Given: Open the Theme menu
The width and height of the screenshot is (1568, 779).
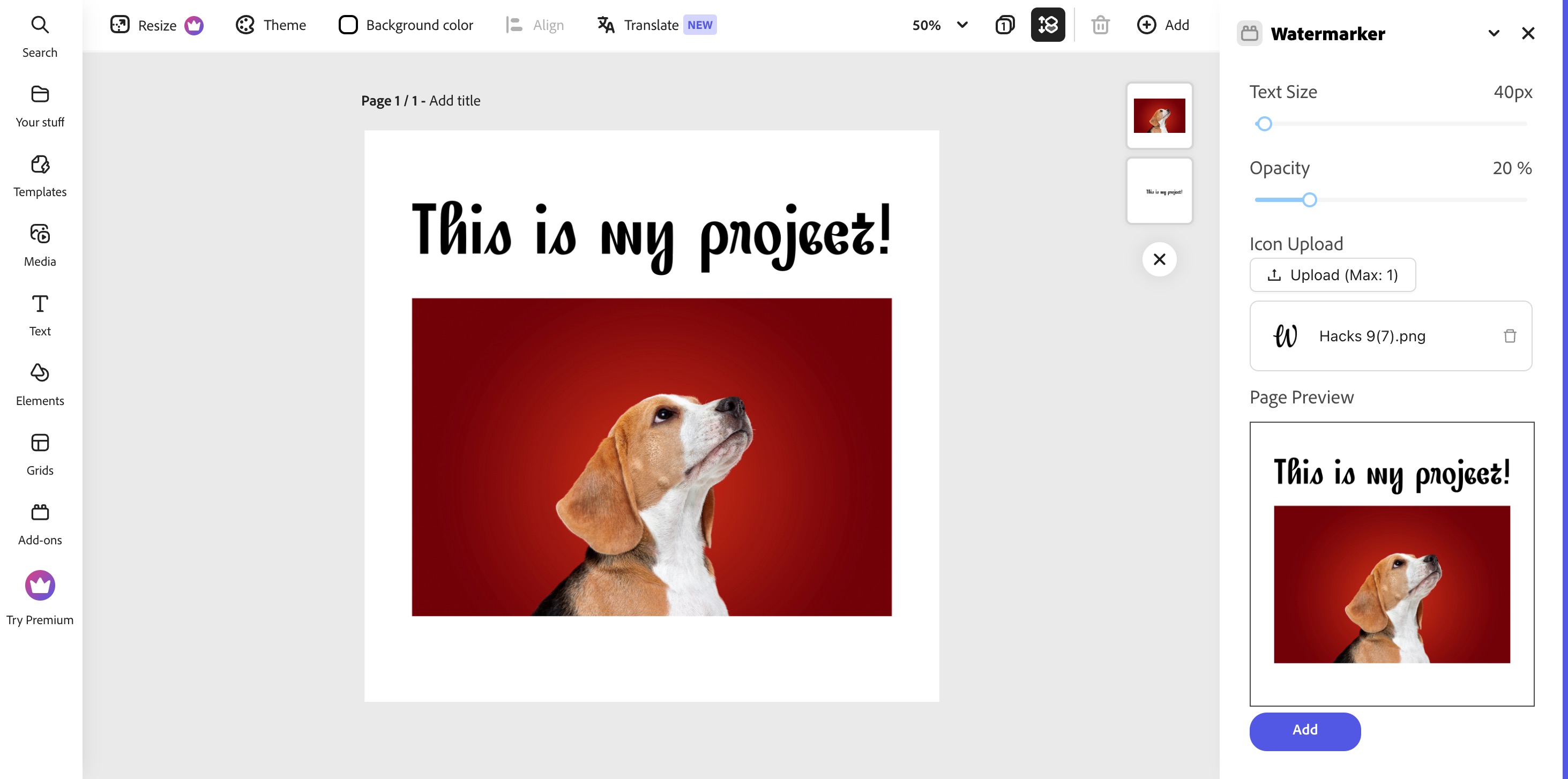Looking at the screenshot, I should 271,25.
